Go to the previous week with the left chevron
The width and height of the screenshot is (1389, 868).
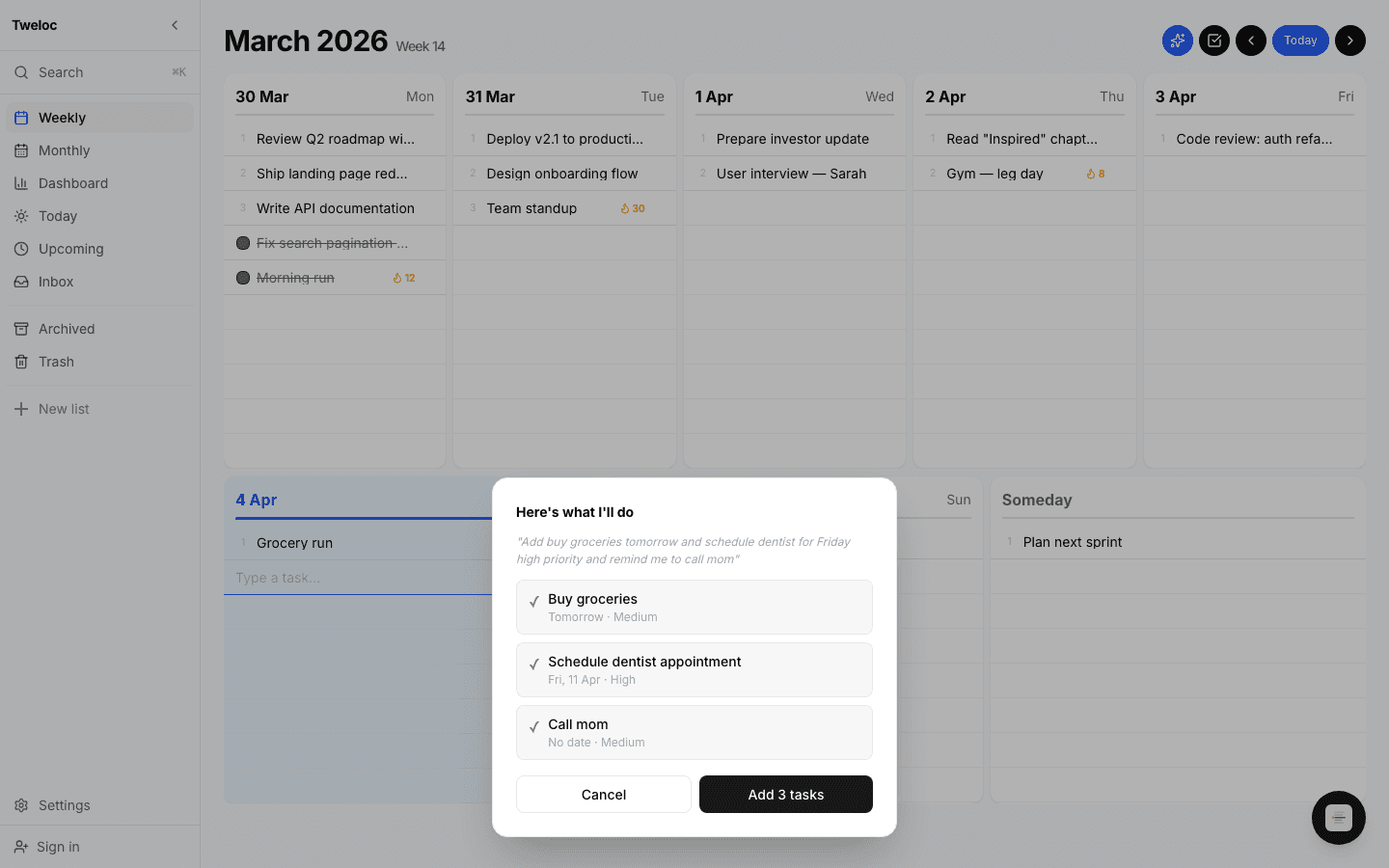[1250, 41]
